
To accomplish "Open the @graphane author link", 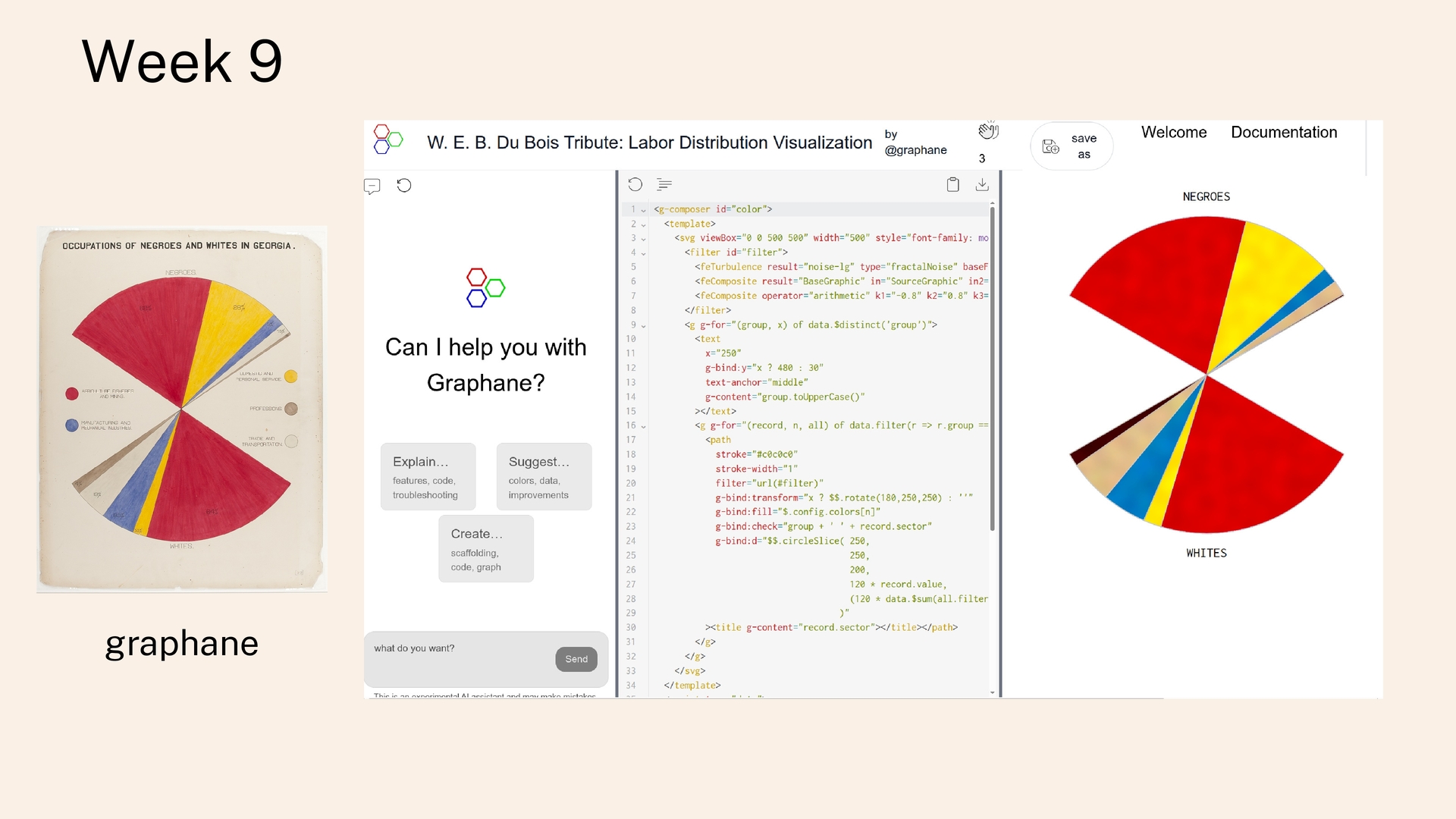I will point(915,150).
